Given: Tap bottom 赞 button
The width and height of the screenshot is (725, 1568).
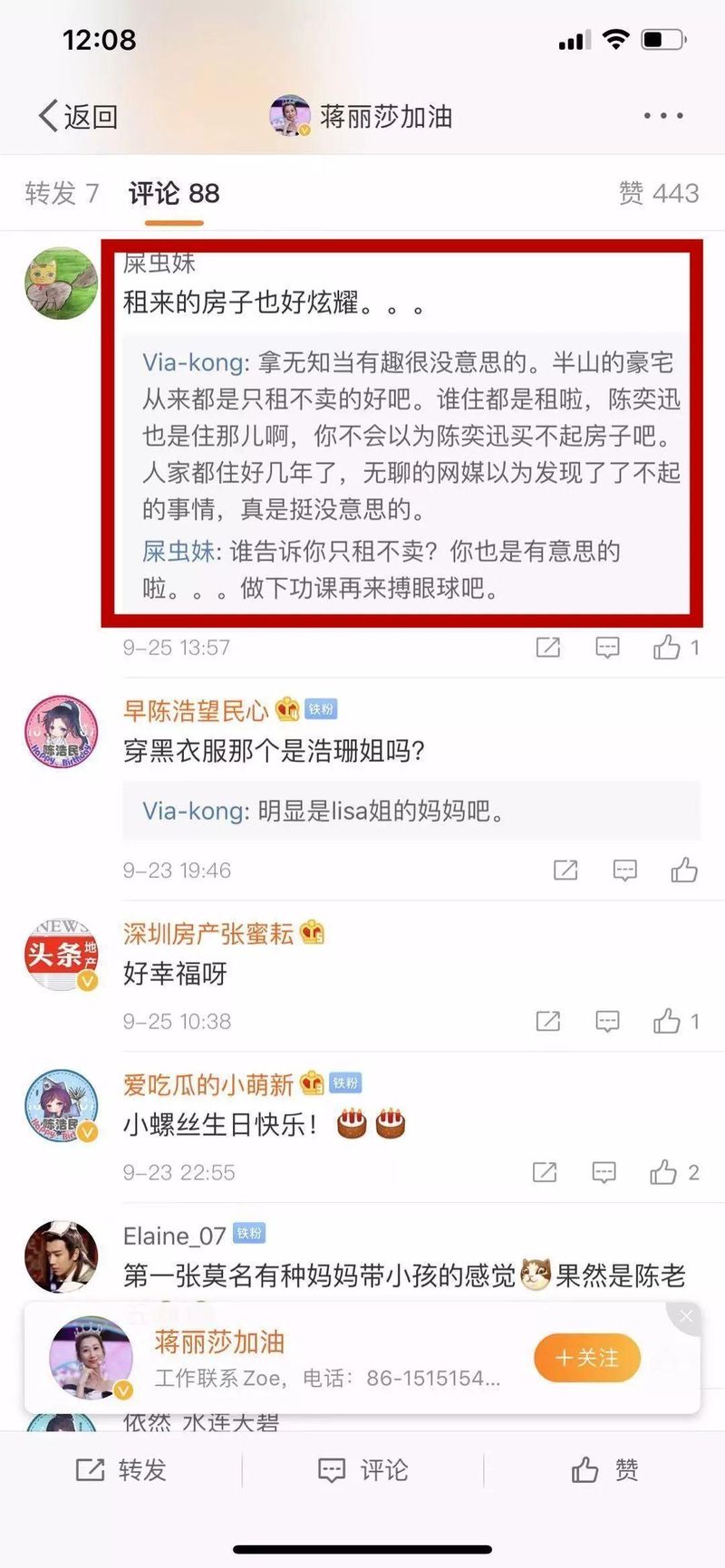Looking at the screenshot, I should 604,1469.
